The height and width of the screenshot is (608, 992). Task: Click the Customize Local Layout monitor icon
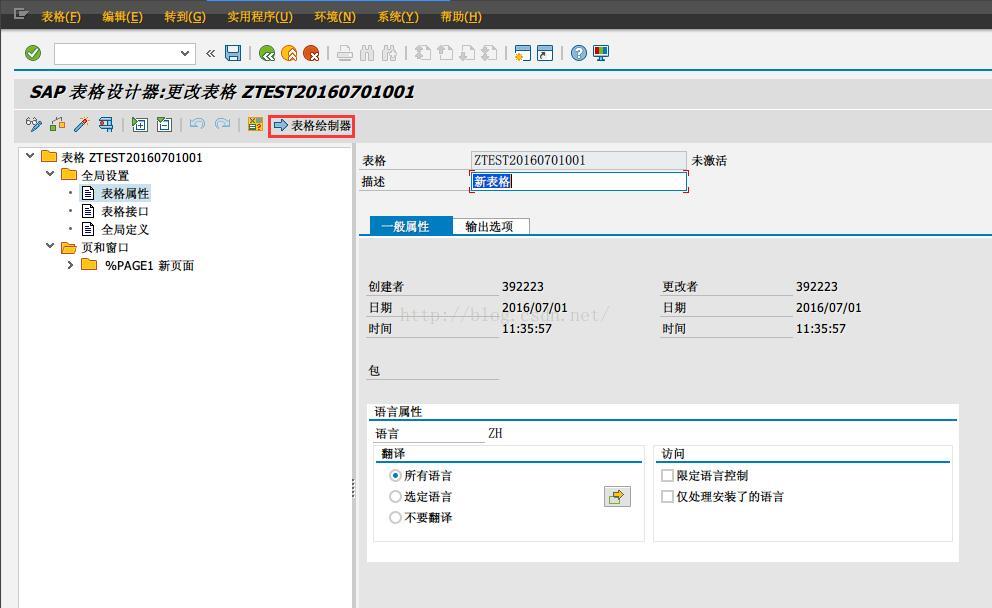[x=601, y=53]
